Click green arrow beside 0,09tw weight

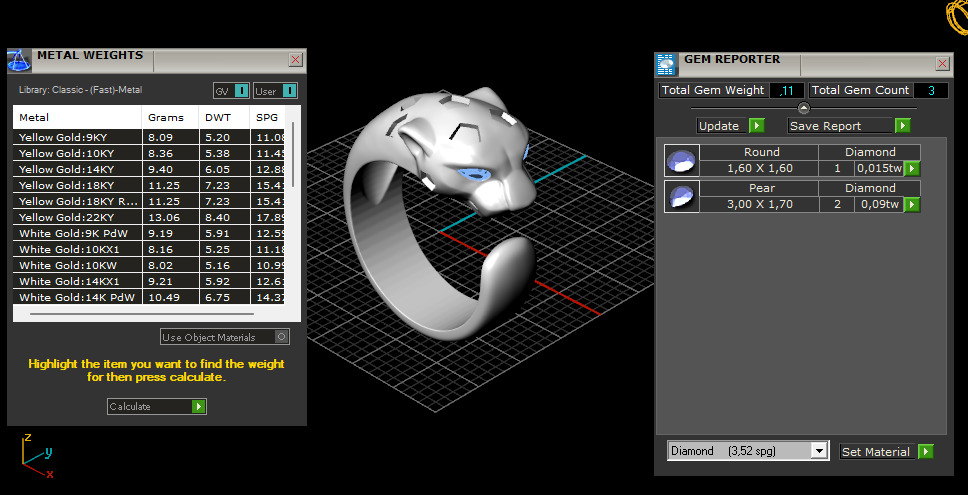coord(912,204)
